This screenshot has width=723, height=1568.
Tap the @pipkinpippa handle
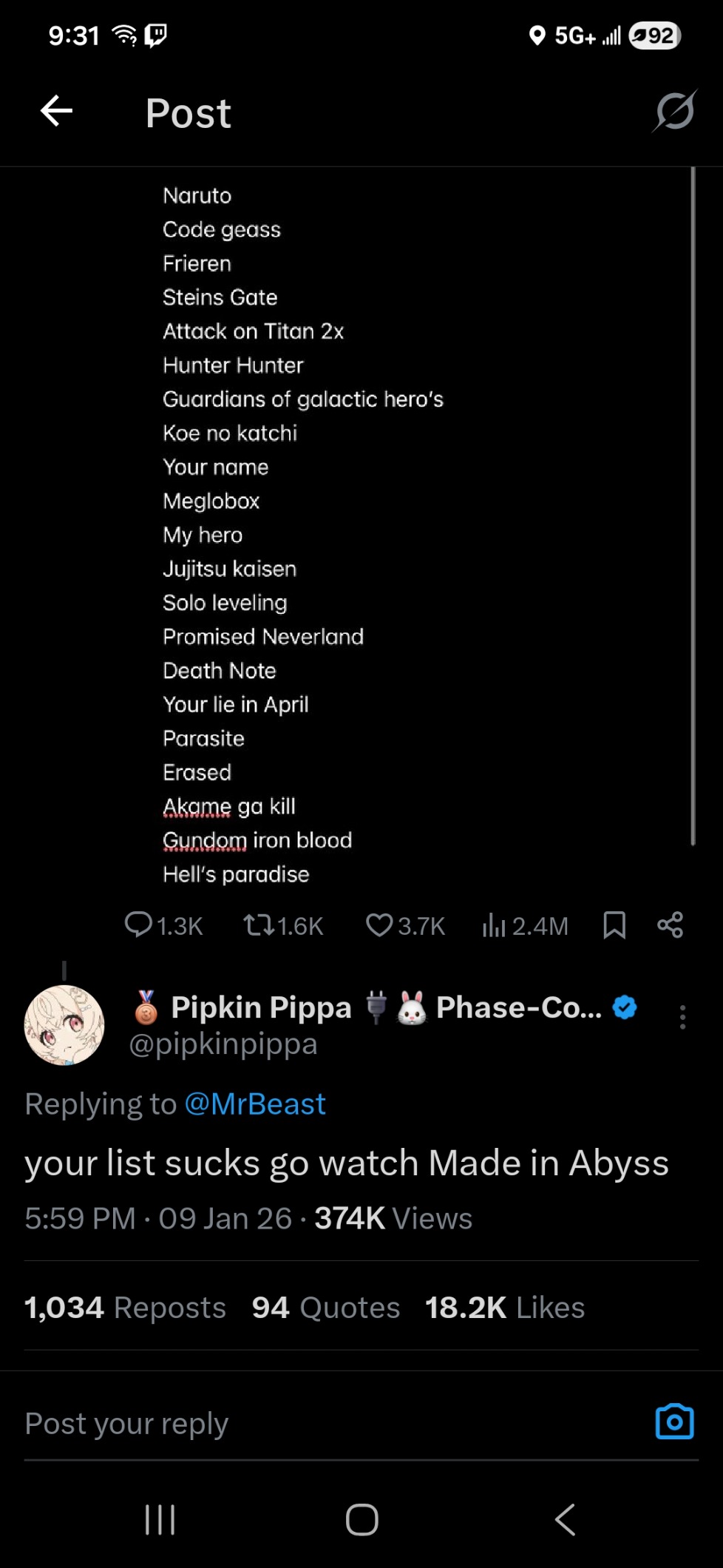coord(223,1044)
